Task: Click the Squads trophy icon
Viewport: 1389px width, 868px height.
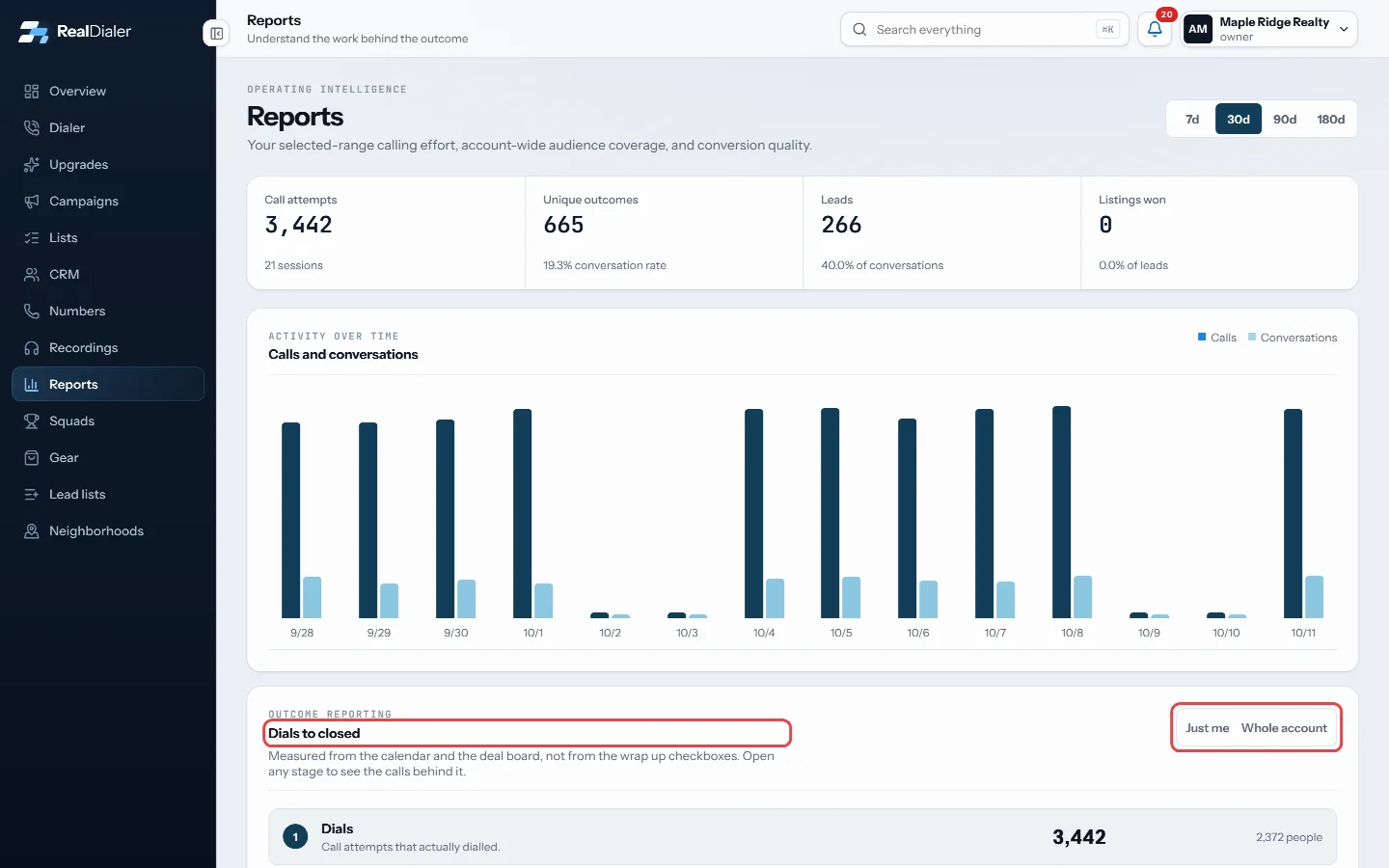Action: click(x=32, y=421)
